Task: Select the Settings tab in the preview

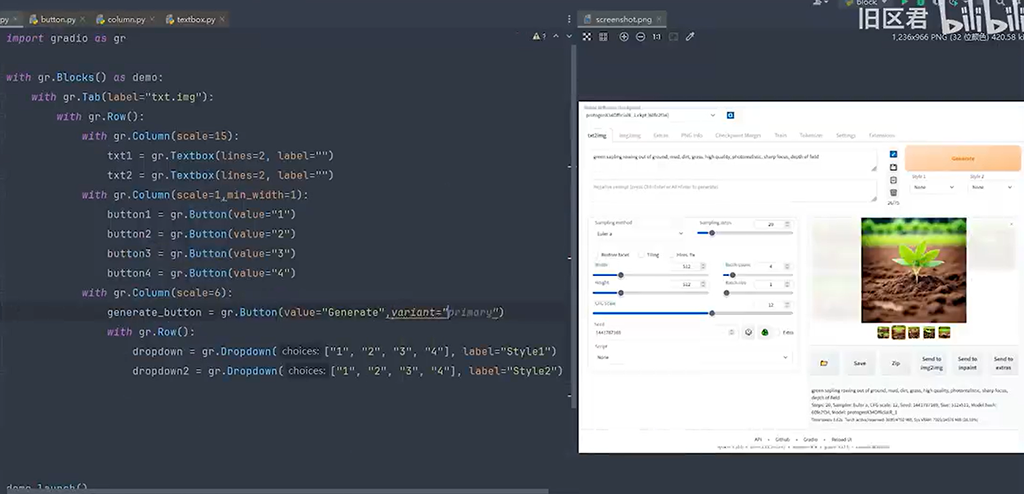Action: tap(846, 135)
